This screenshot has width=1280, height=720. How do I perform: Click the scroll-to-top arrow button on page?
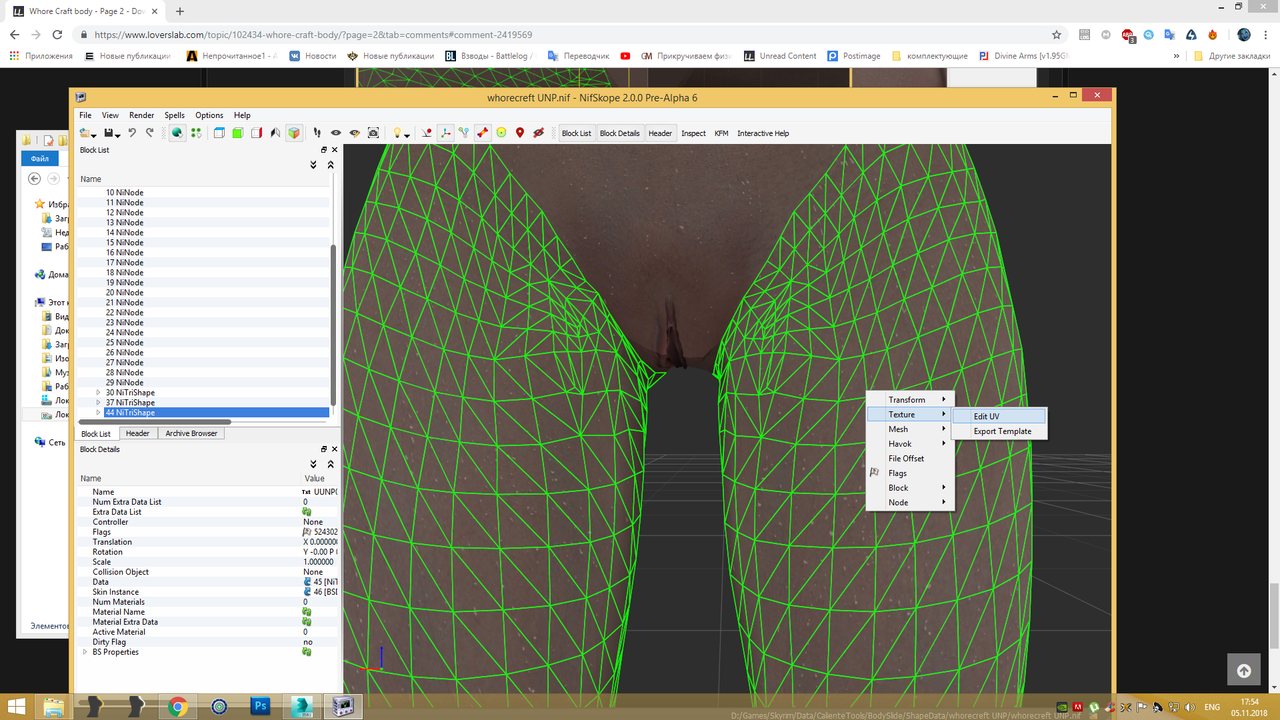coord(1243,671)
